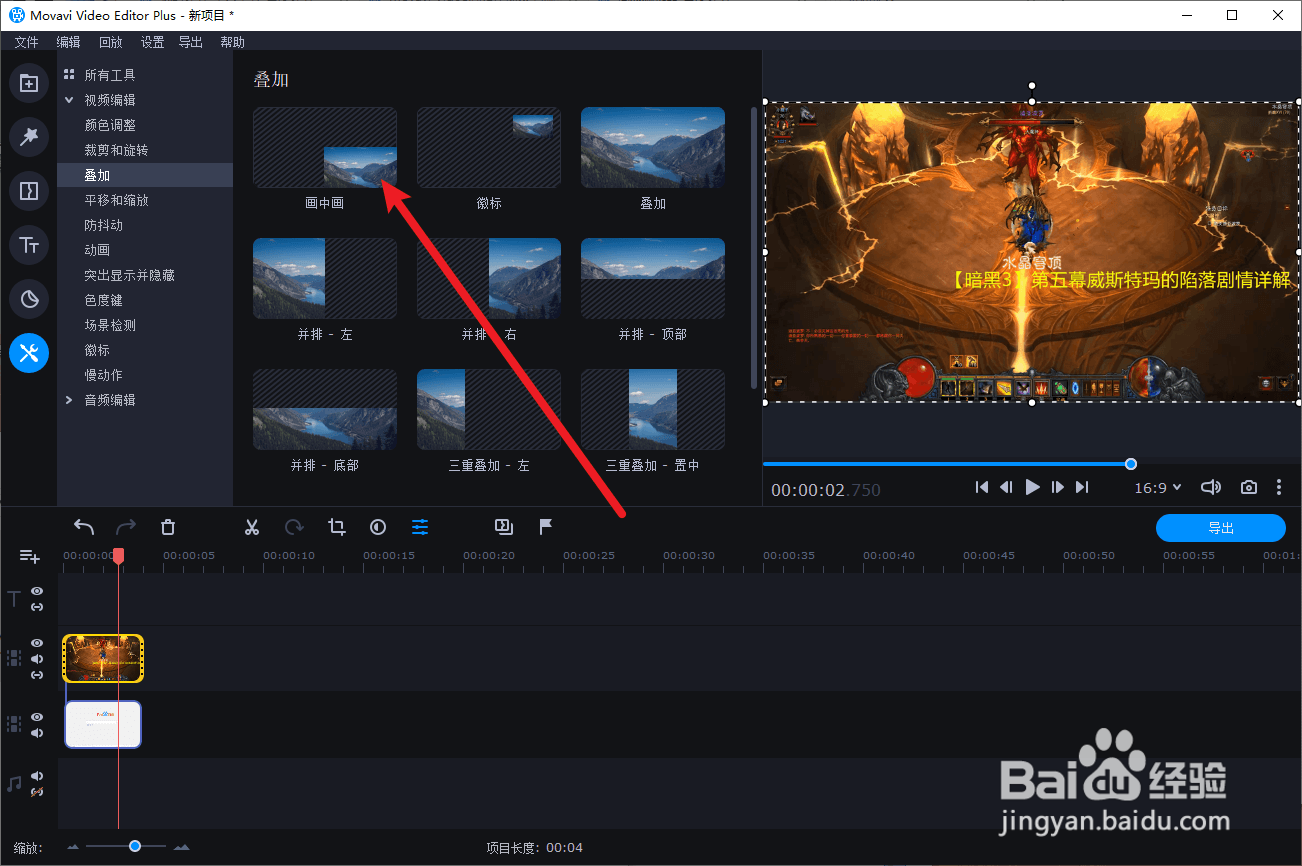Screen dimensions: 1302x866
Task: Mute the overlay video track
Action: [37, 659]
